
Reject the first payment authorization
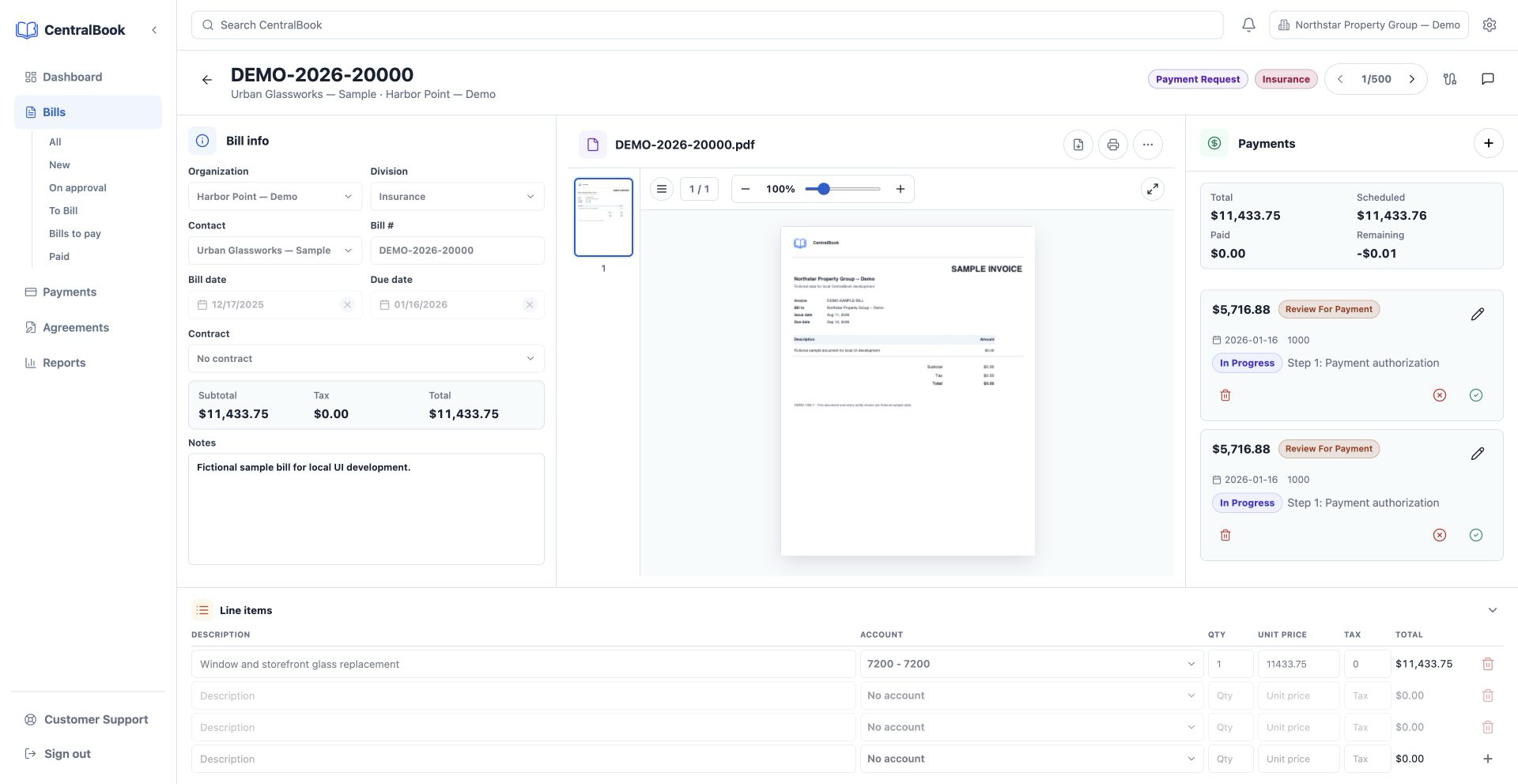tap(1440, 395)
